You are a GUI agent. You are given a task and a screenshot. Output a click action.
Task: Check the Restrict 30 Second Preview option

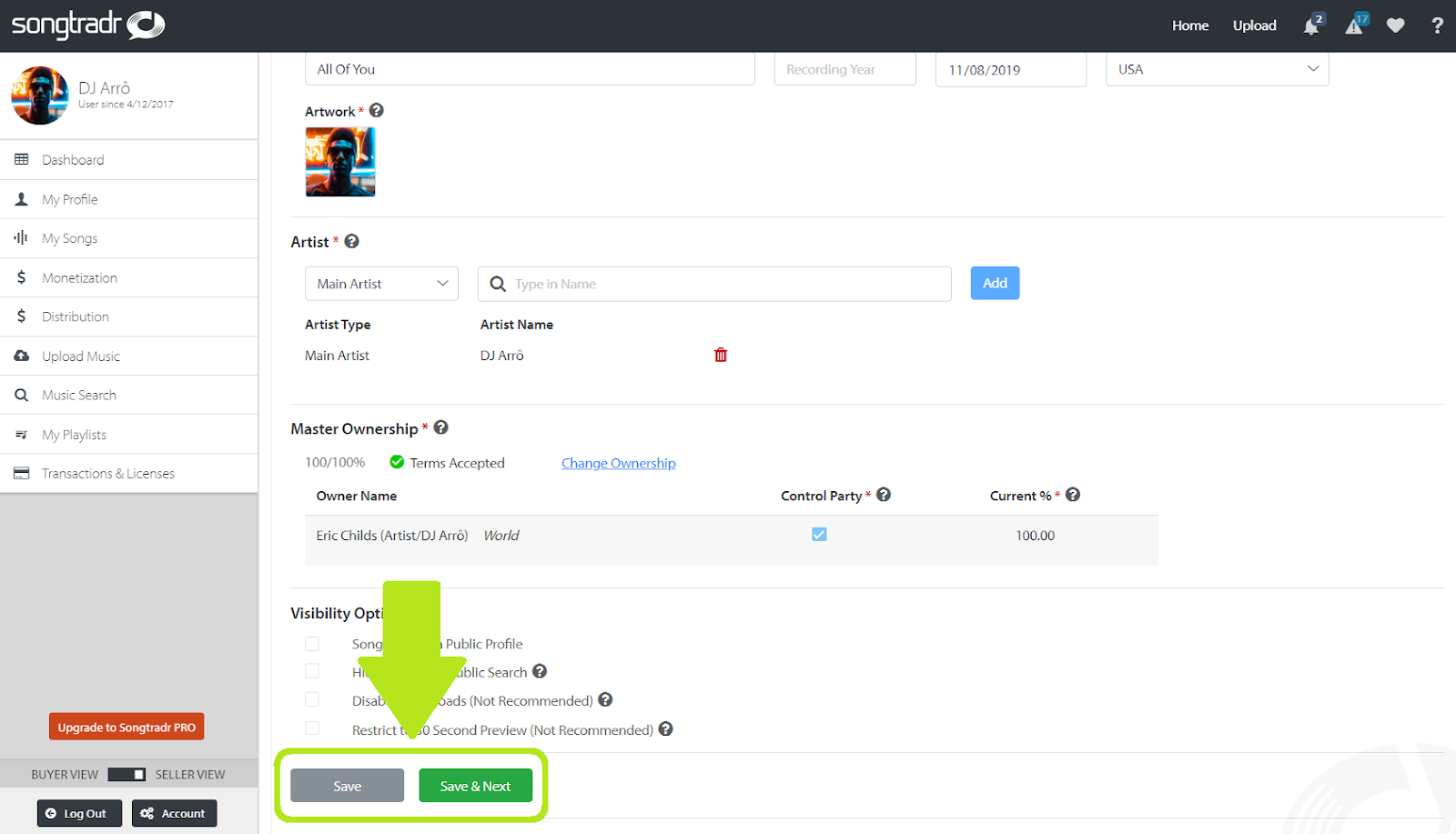point(312,728)
